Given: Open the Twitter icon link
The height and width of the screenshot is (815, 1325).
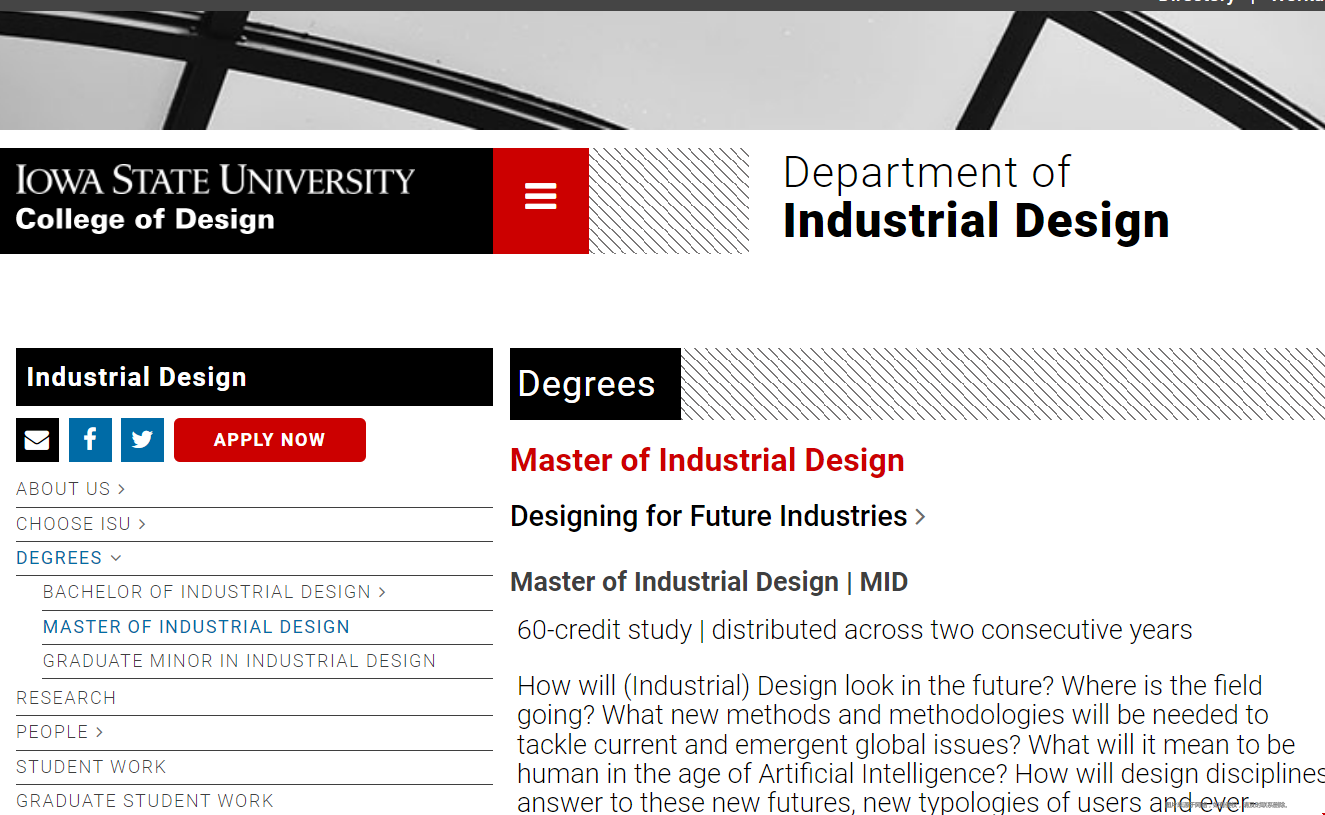Looking at the screenshot, I should click(x=142, y=440).
